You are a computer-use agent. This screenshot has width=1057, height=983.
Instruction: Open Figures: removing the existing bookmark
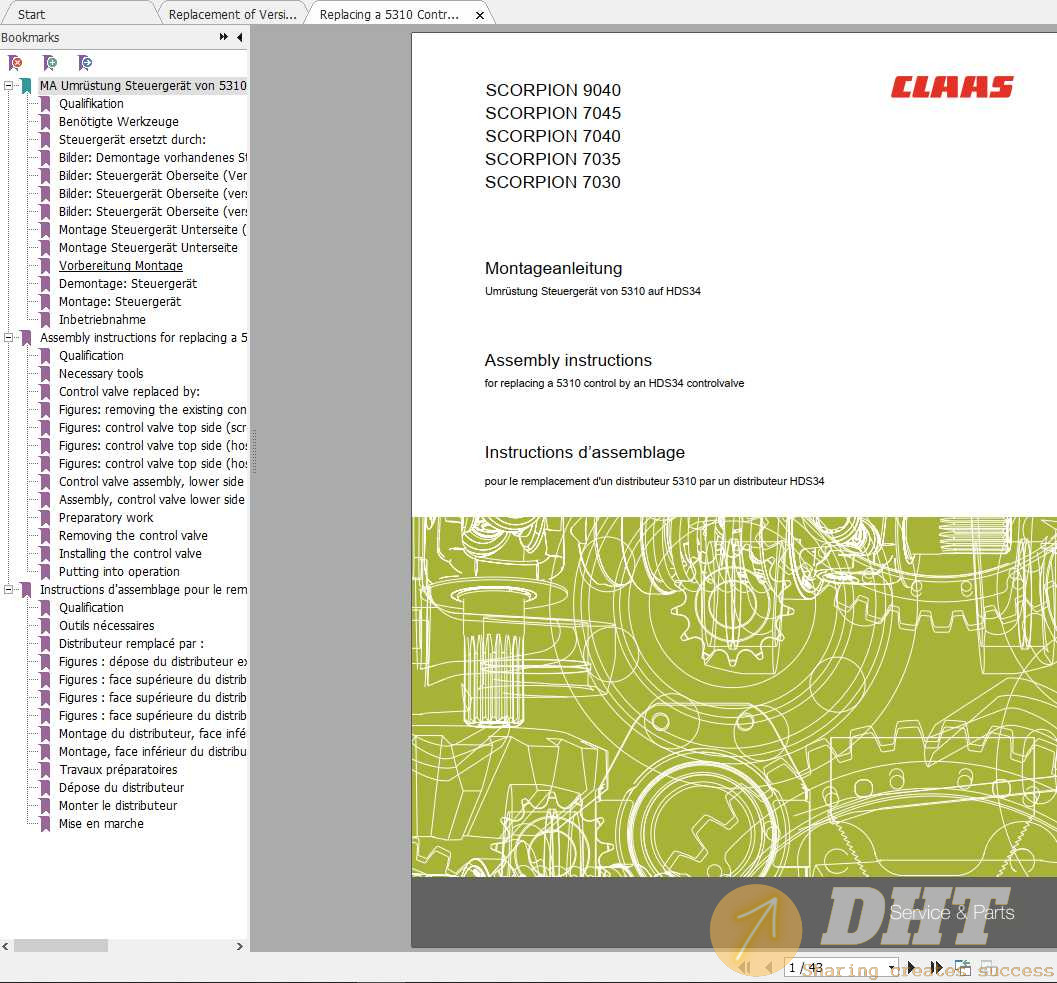click(153, 410)
